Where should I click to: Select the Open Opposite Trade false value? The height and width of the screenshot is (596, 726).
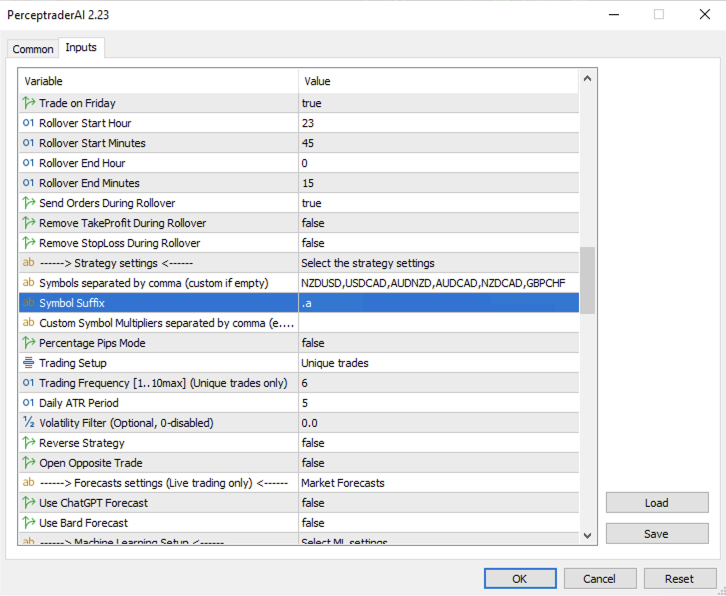point(438,463)
